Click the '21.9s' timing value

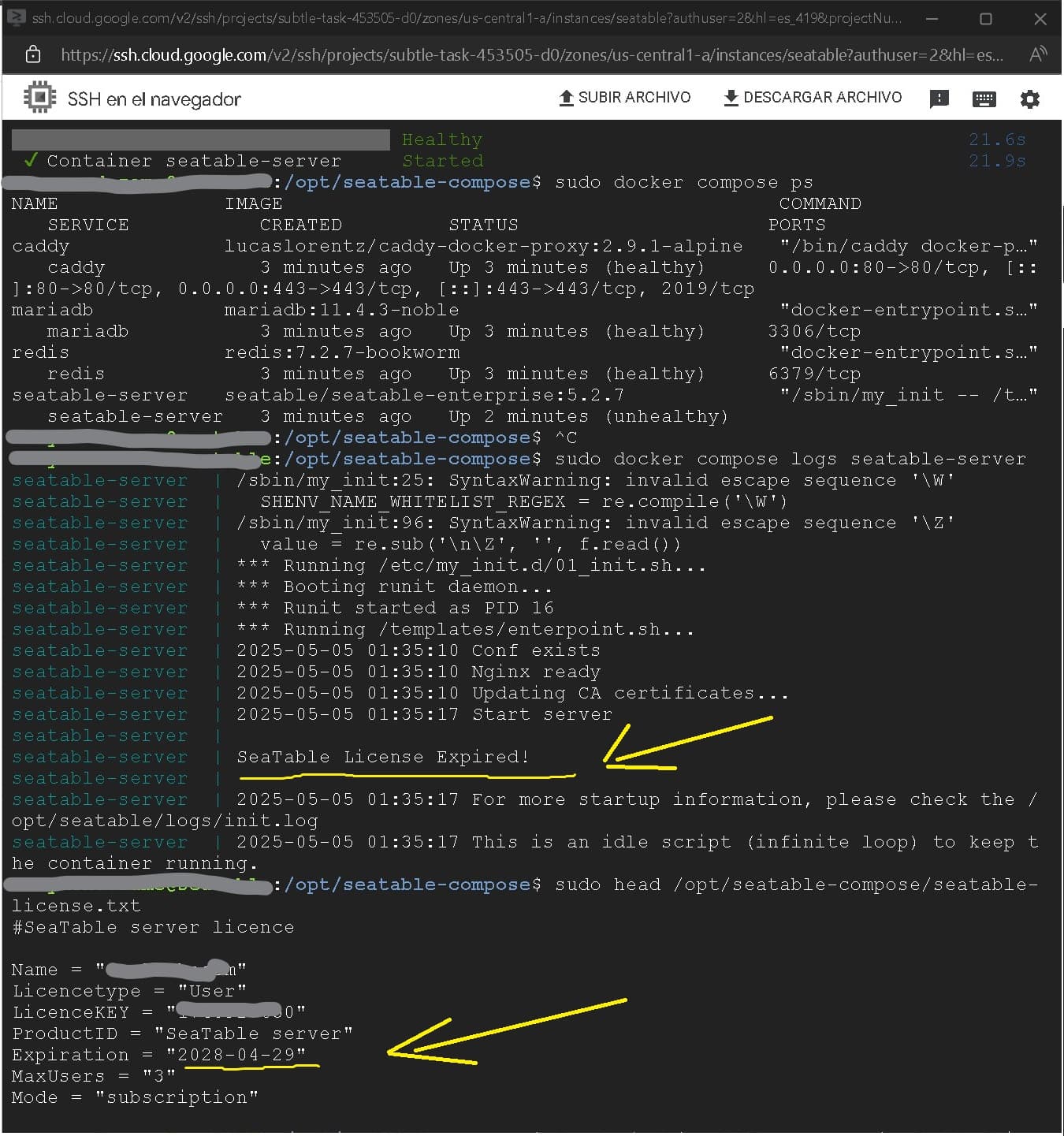pos(997,161)
